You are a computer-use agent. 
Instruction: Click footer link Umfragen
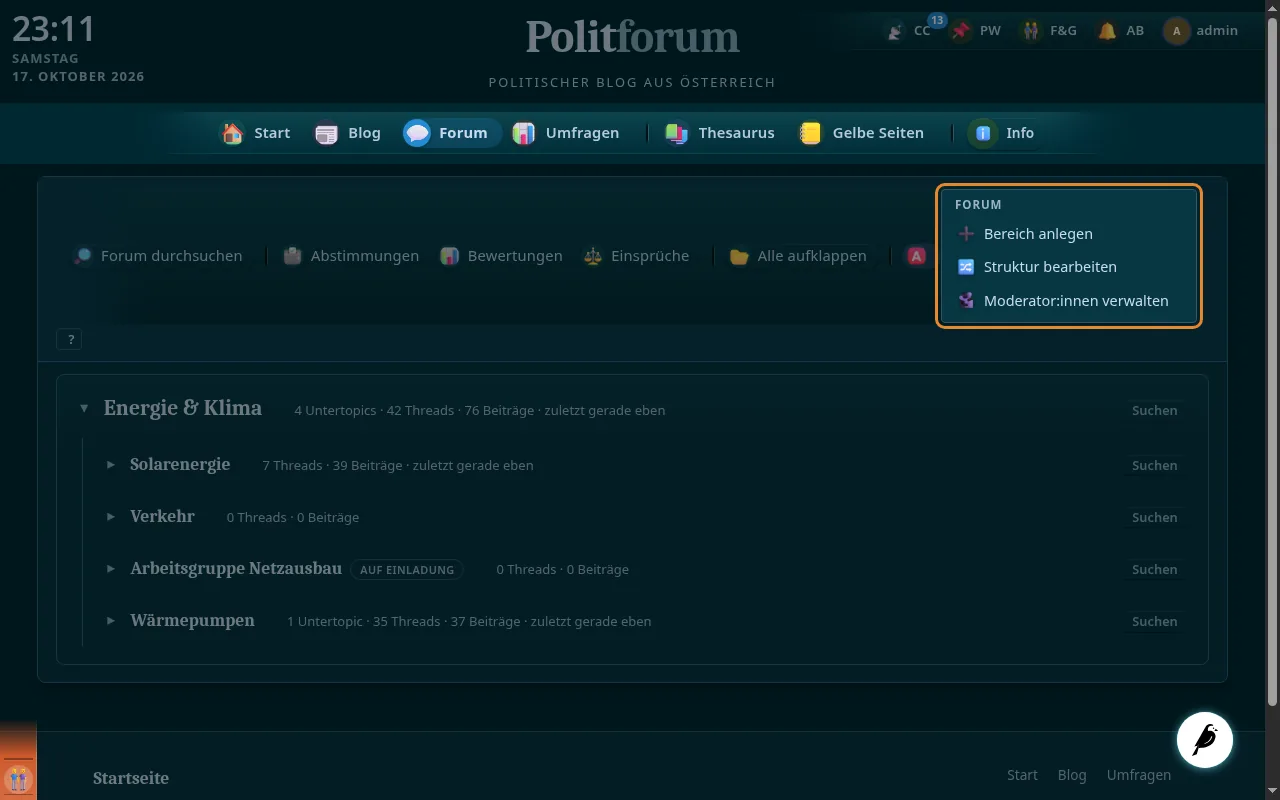click(x=1139, y=775)
